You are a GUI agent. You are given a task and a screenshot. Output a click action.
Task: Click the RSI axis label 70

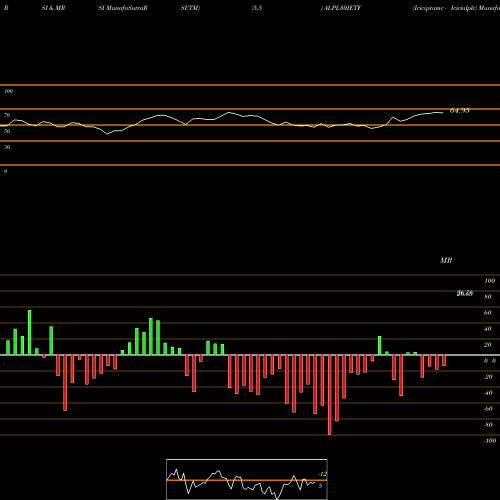pos(7,115)
